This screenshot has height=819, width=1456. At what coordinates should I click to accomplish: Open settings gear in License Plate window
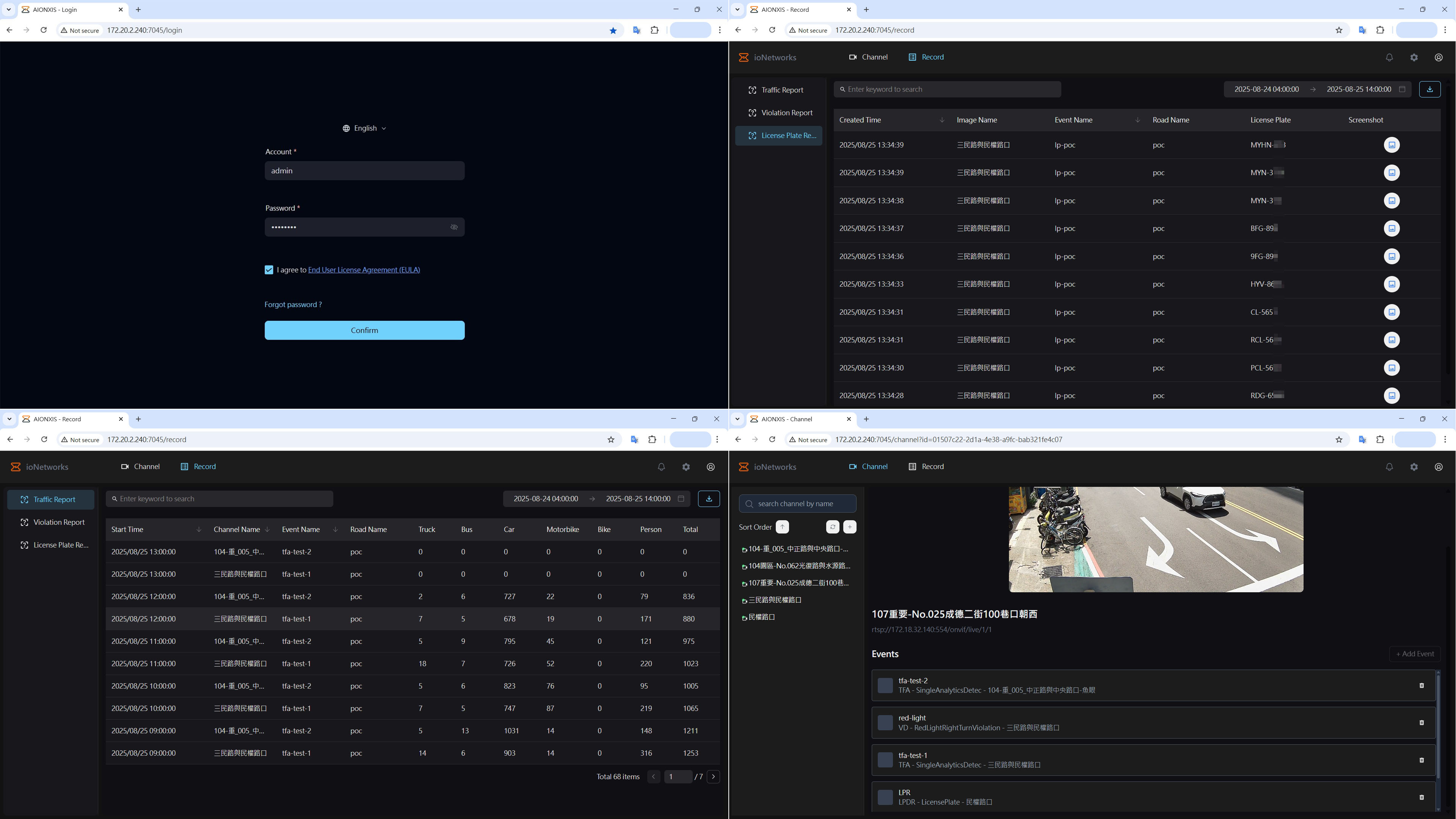click(x=1414, y=58)
